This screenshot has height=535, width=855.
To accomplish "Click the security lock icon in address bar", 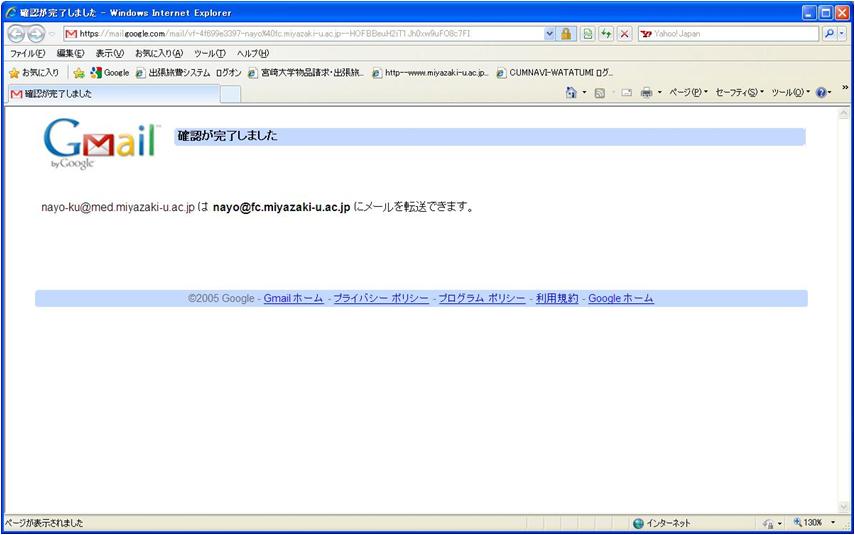I will [566, 33].
